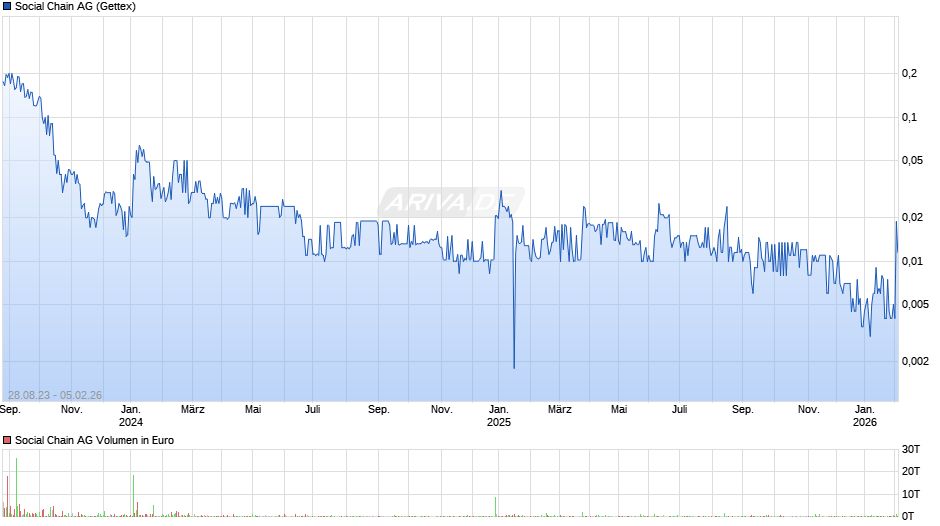
Task: Click the 0,005 price axis label
Action: pyautogui.click(x=915, y=304)
